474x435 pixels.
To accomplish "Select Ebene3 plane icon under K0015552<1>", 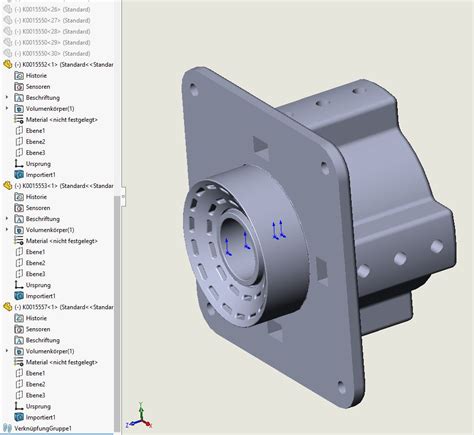I will coord(19,152).
